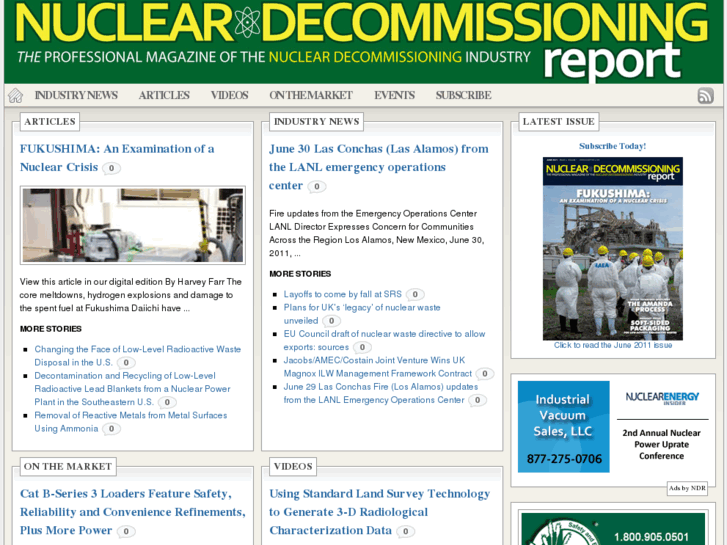The width and height of the screenshot is (727, 545).
Task: Click the Nuclear Decommissioning Report header logo
Action: 363,41
